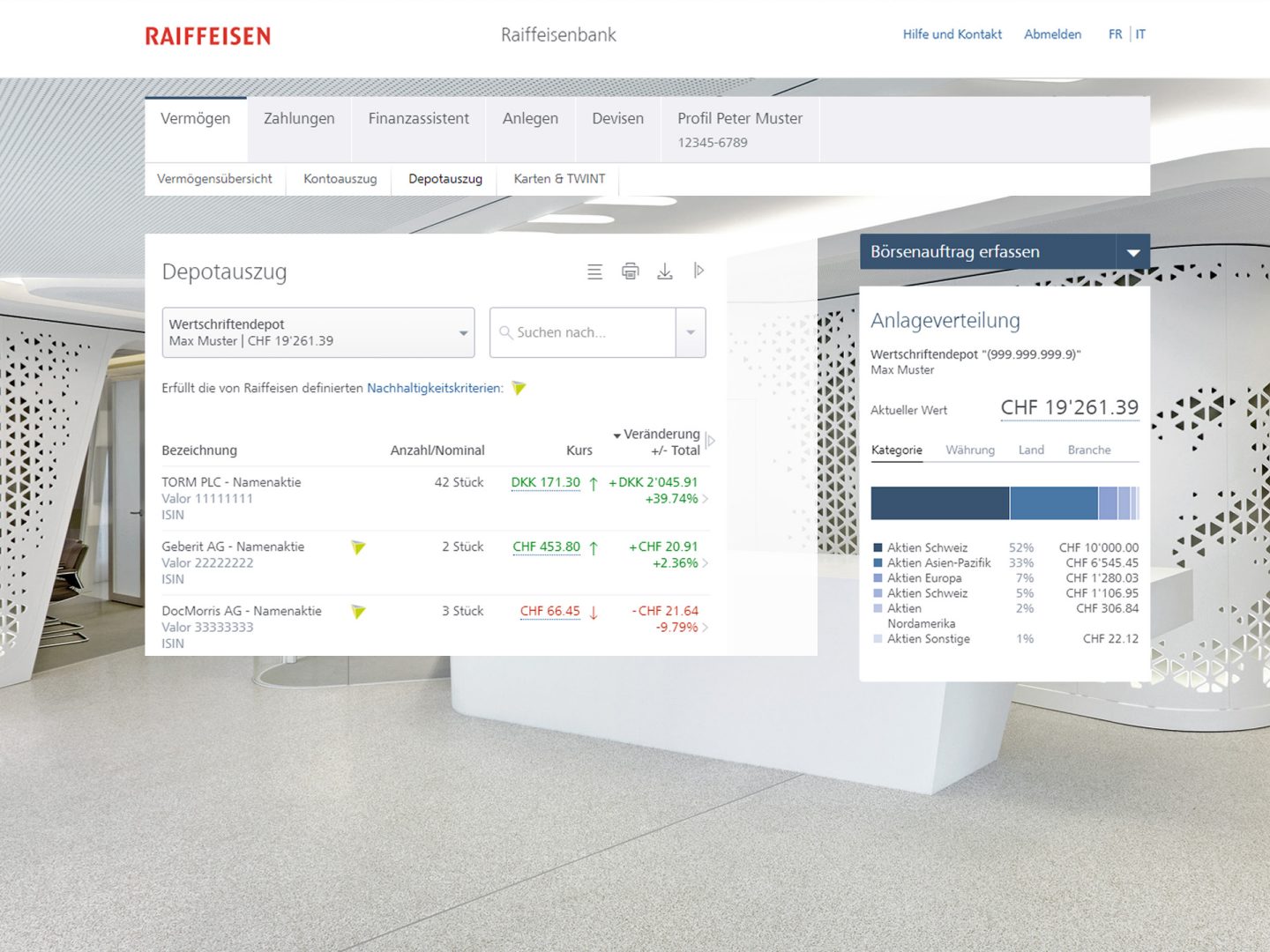This screenshot has width=1270, height=952.
Task: Expand the Börsenauftrag erfassen dropdown arrow
Action: pyautogui.click(x=1132, y=252)
